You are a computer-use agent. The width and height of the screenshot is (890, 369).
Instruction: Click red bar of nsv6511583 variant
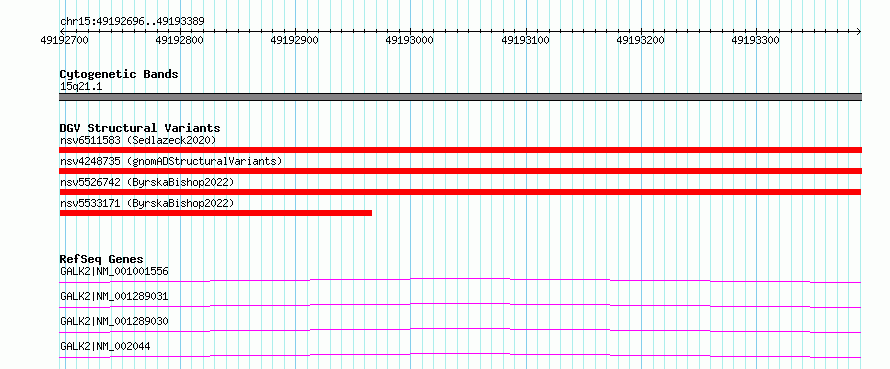point(460,149)
